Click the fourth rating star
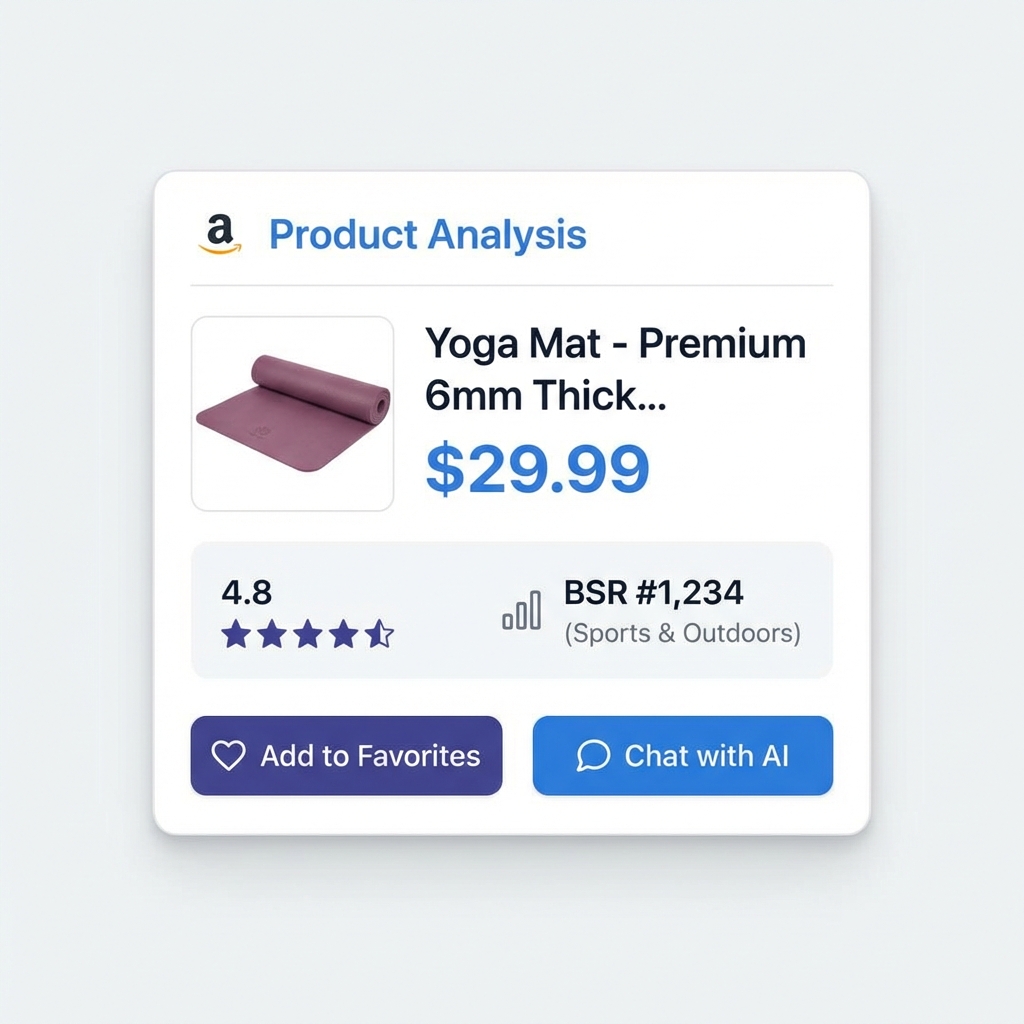Image resolution: width=1024 pixels, height=1024 pixels. [x=345, y=634]
